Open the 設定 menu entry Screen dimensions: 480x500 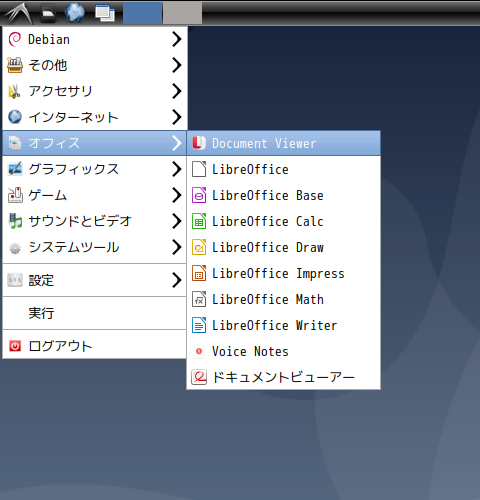coord(94,280)
